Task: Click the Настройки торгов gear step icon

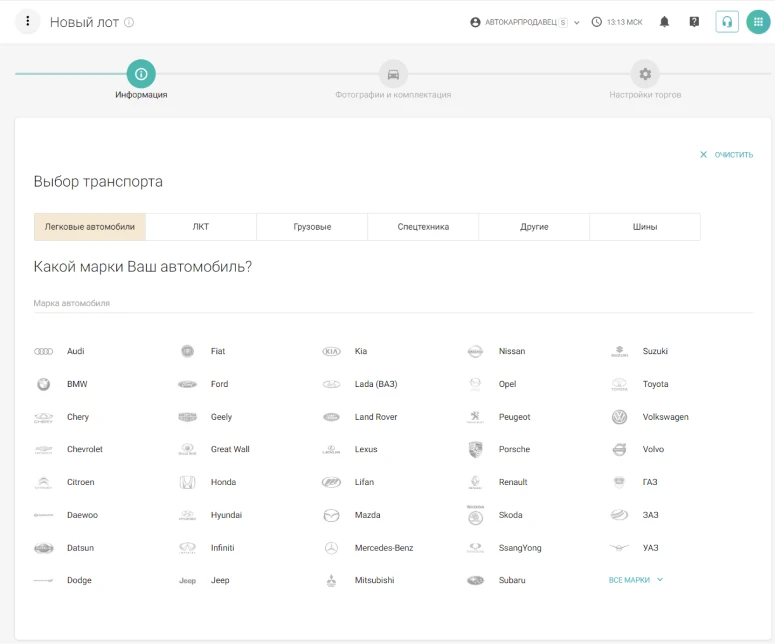Action: (645, 74)
